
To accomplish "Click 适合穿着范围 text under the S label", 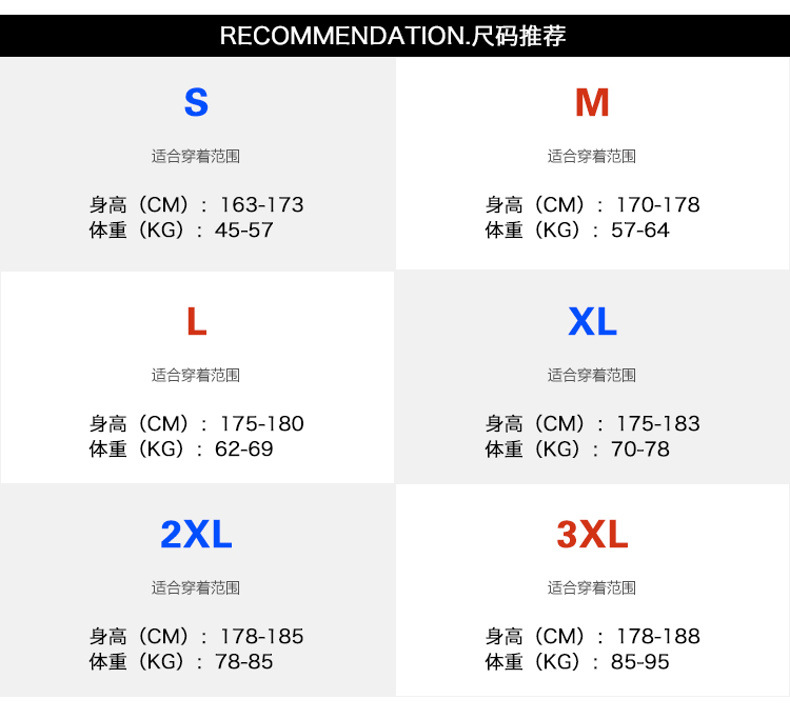I will click(x=196, y=156).
